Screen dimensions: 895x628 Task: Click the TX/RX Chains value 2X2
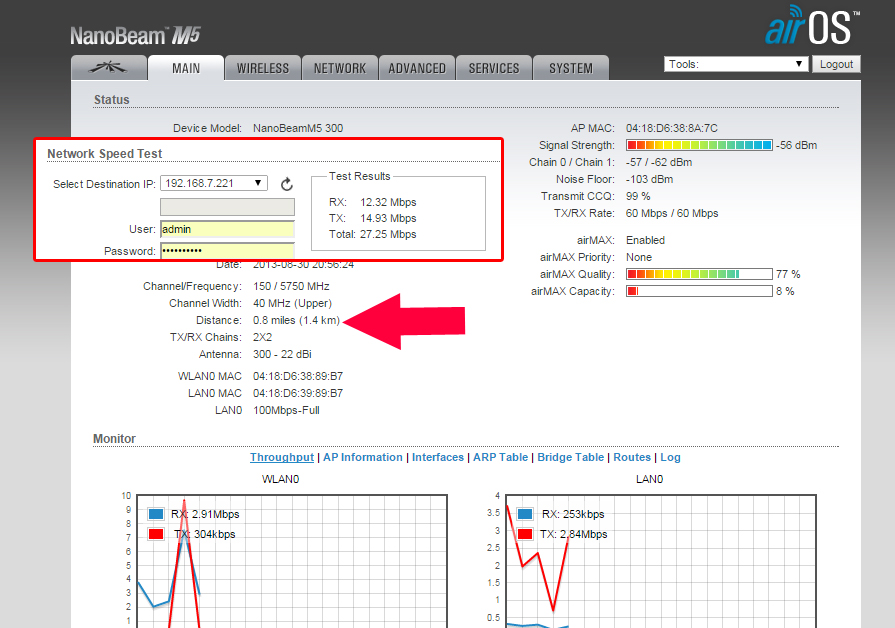point(263,337)
